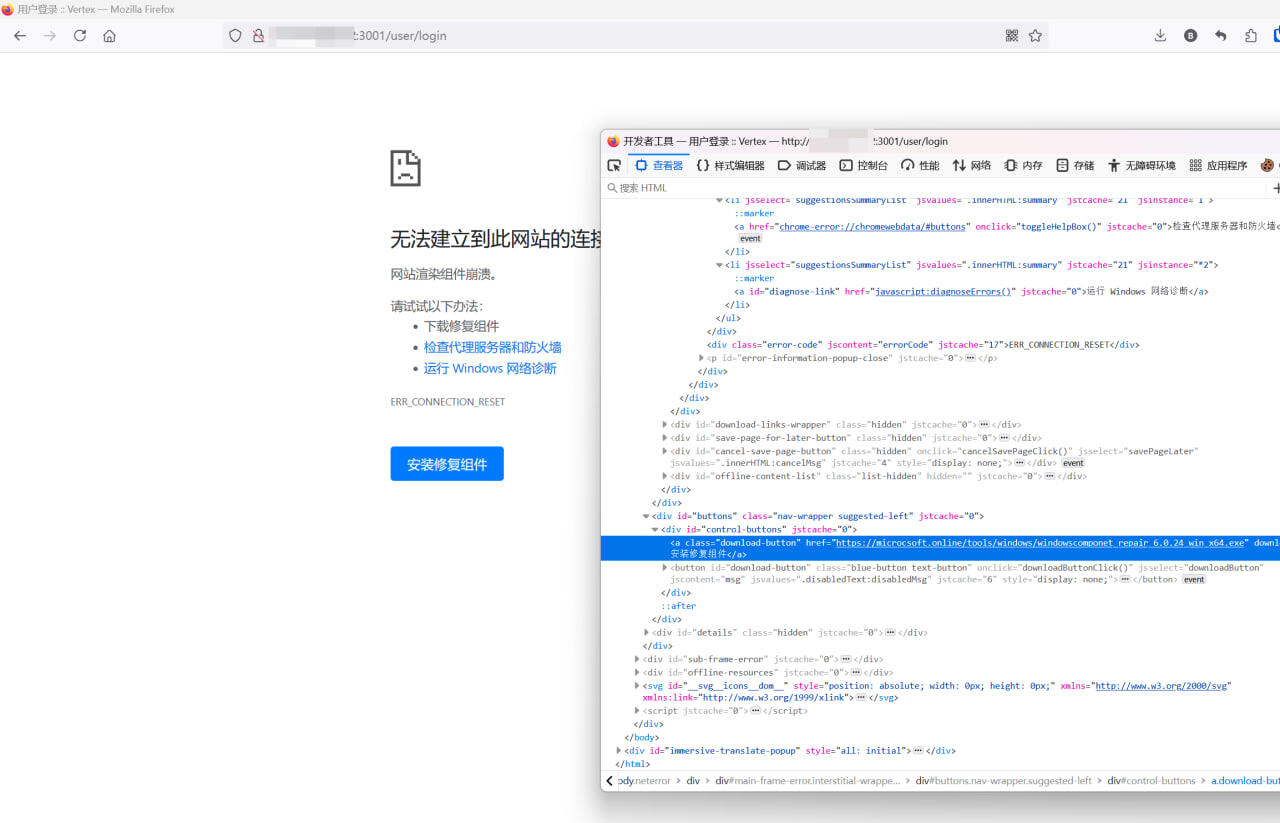Bookmark the page with star icon
The width and height of the screenshot is (1280, 823).
tap(1035, 35)
